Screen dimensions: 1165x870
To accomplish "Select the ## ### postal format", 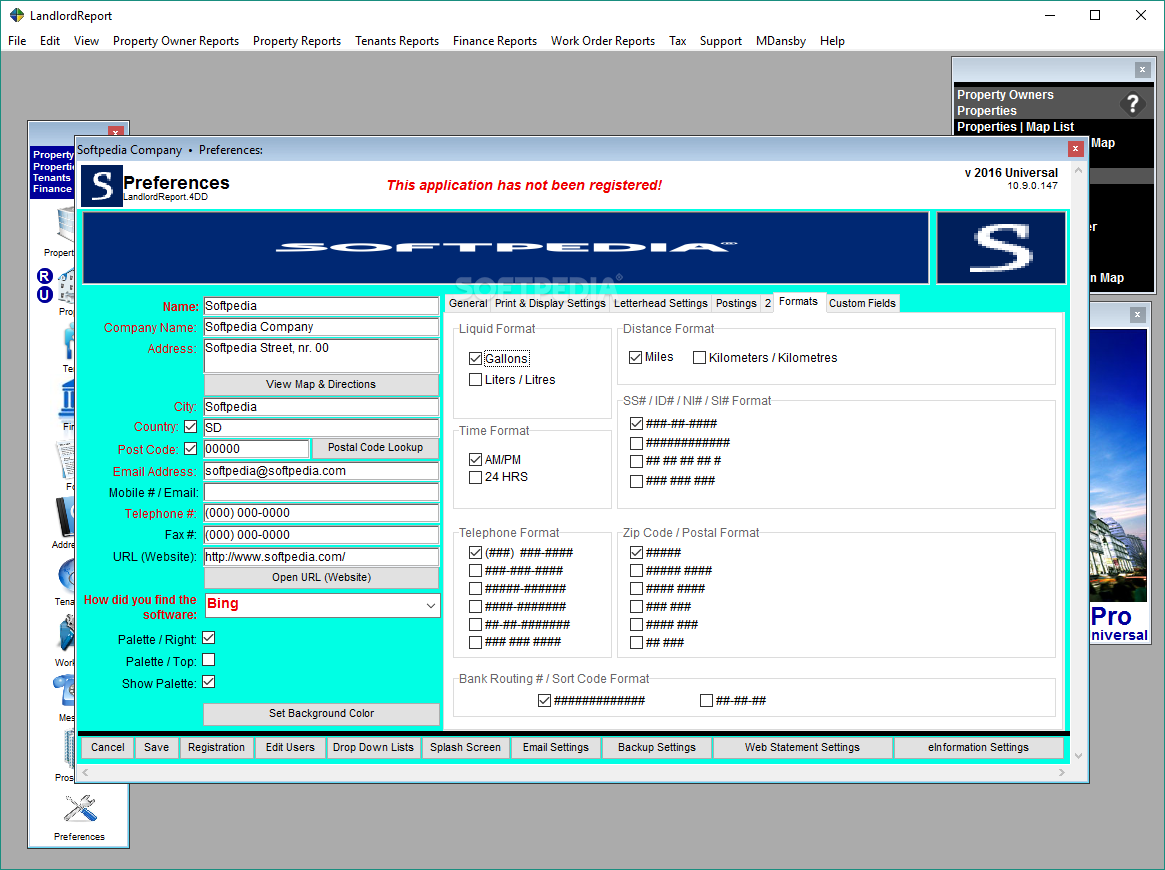I will 636,643.
